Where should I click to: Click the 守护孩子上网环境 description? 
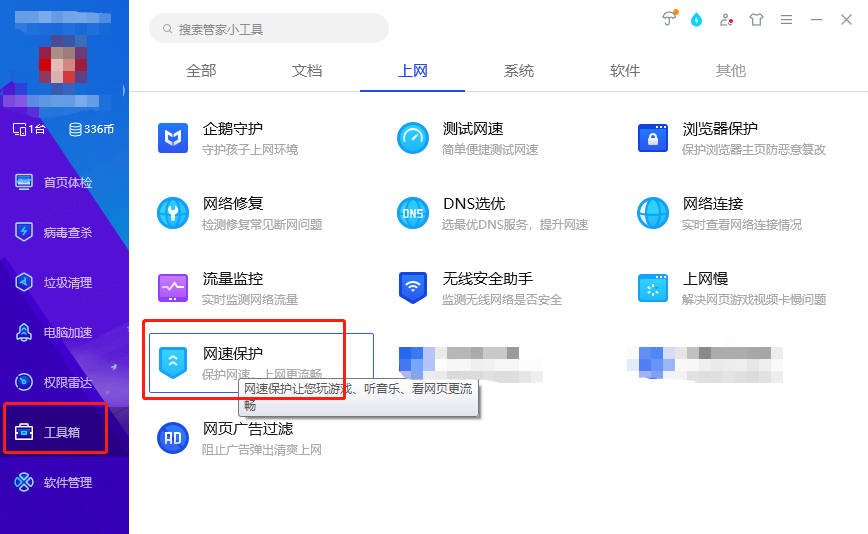coord(250,149)
